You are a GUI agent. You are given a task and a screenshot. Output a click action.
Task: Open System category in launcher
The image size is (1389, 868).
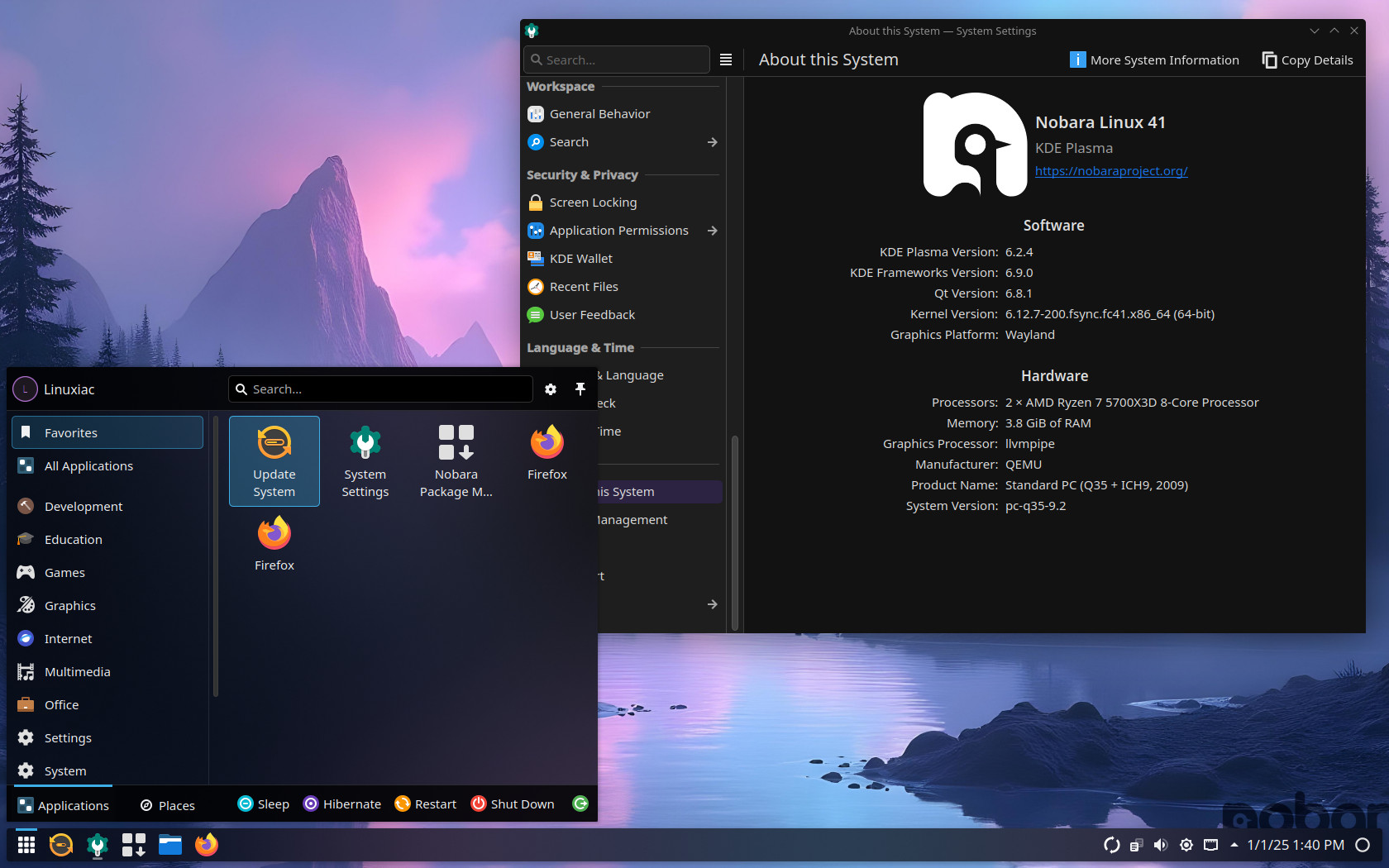click(107, 770)
